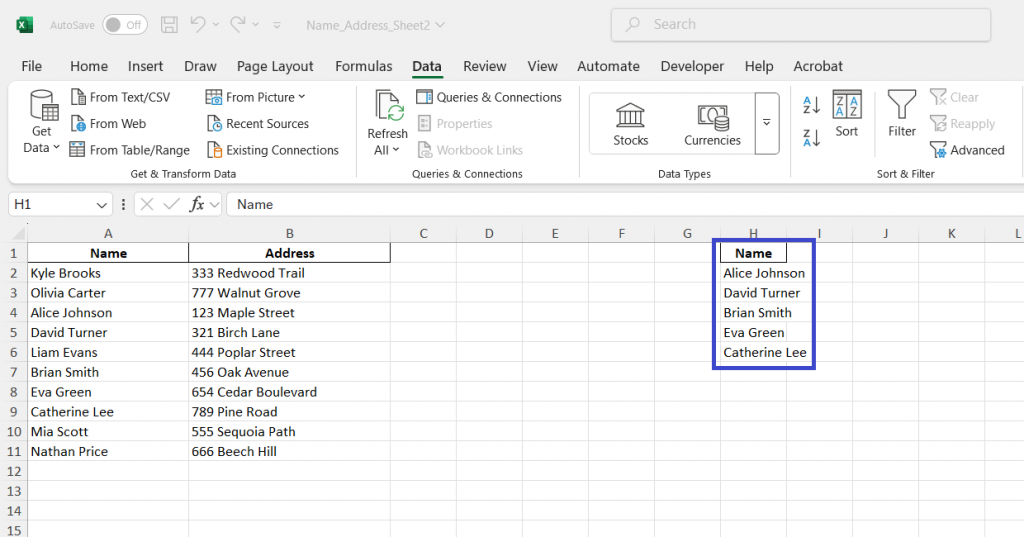
Task: Open the undo history dropdown arrow
Action: (x=216, y=25)
